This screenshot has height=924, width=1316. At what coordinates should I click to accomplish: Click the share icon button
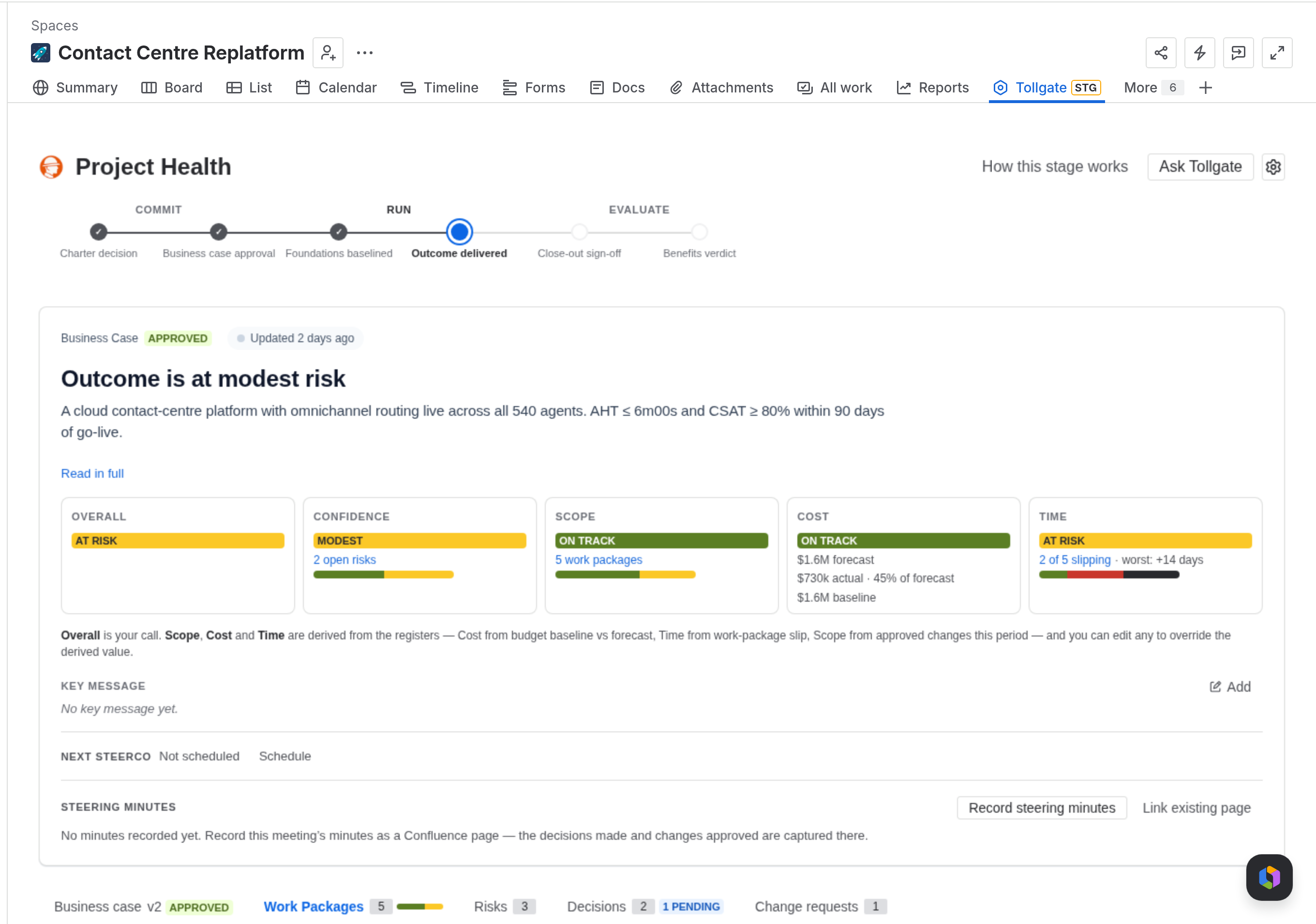pos(1161,53)
